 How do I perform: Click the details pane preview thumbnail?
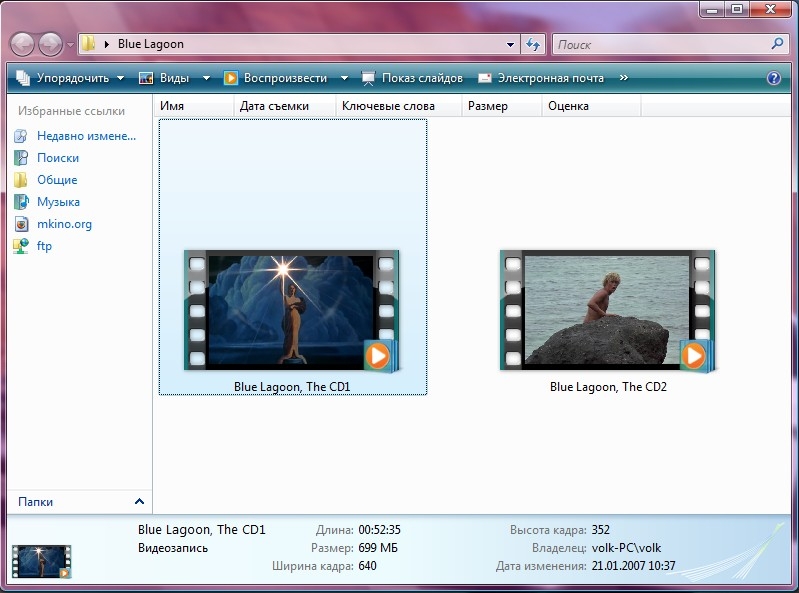41,561
